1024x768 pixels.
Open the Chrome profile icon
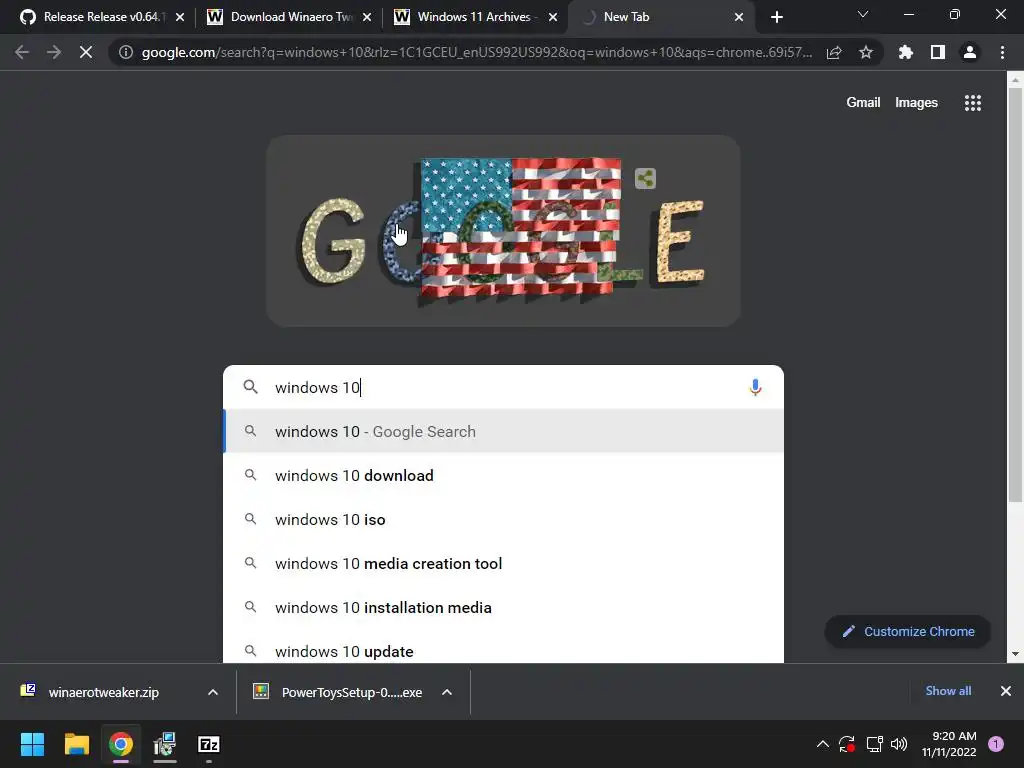(970, 52)
